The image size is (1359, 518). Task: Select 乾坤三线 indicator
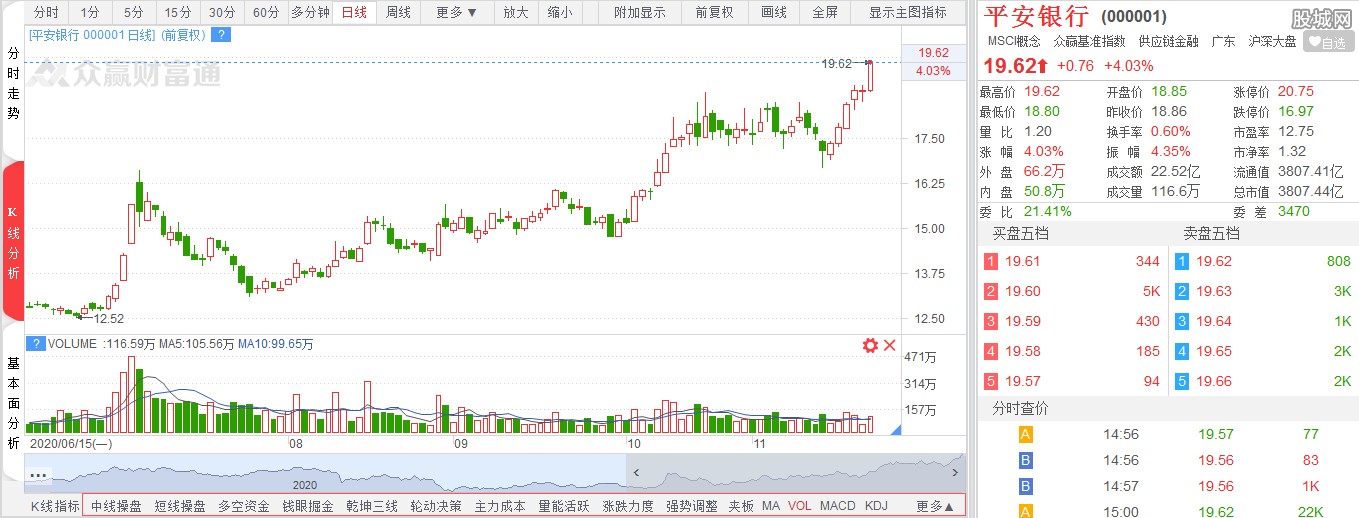(x=372, y=506)
